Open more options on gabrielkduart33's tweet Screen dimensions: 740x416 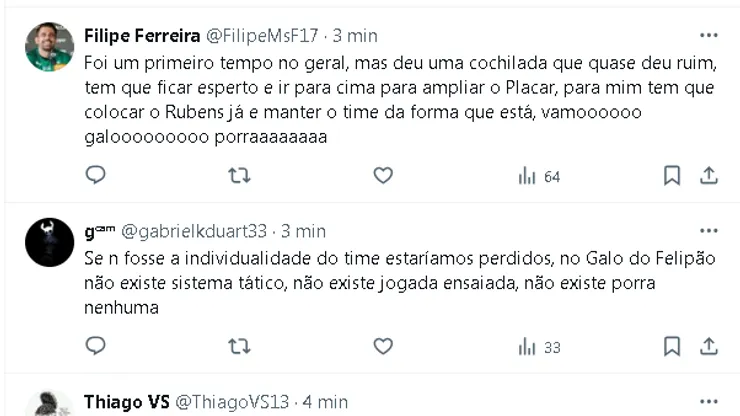[709, 231]
